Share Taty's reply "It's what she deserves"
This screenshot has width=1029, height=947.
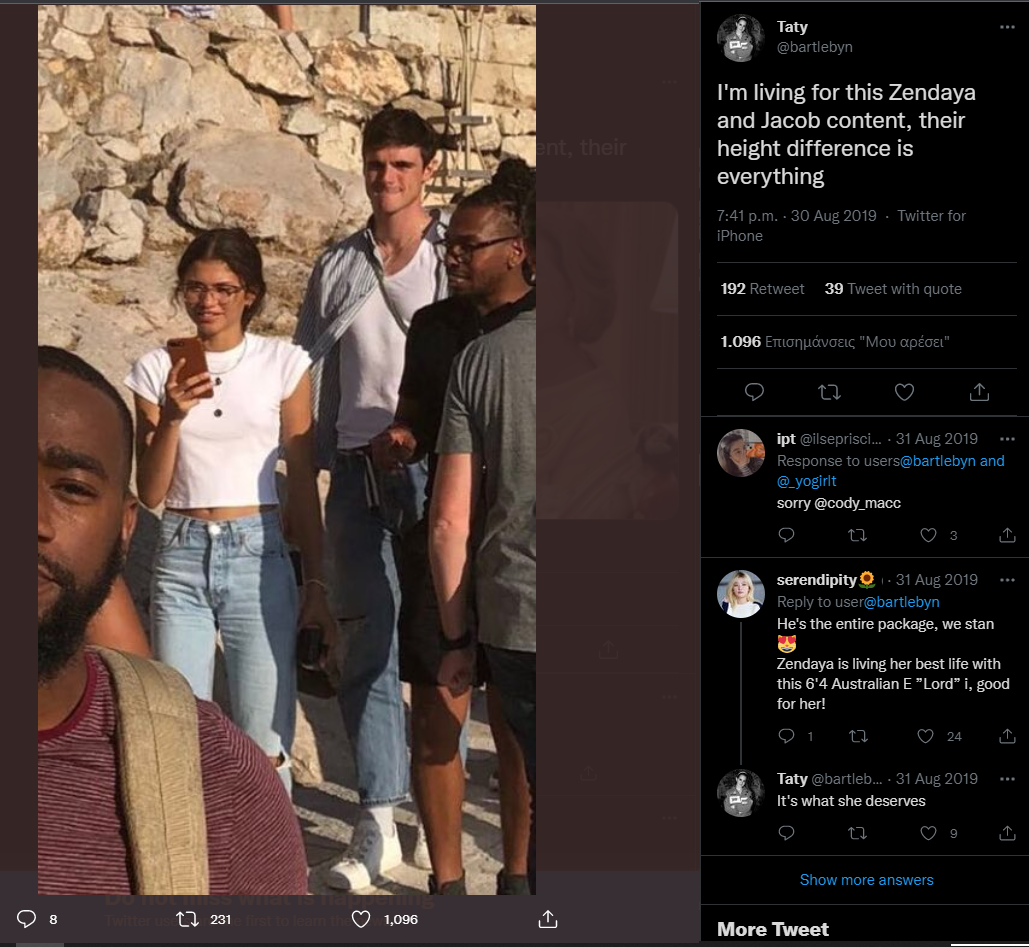pos(1007,832)
